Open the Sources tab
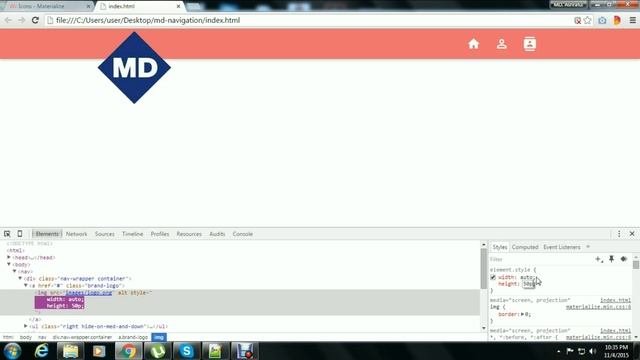This screenshot has width=640, height=360. (x=104, y=234)
